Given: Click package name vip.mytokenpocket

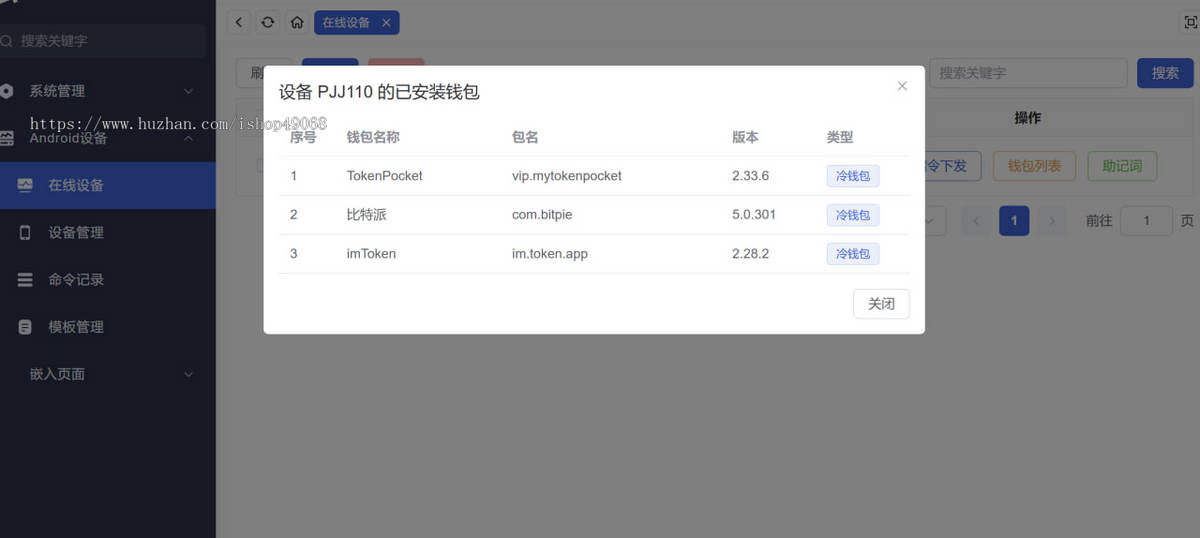Looking at the screenshot, I should point(566,176).
